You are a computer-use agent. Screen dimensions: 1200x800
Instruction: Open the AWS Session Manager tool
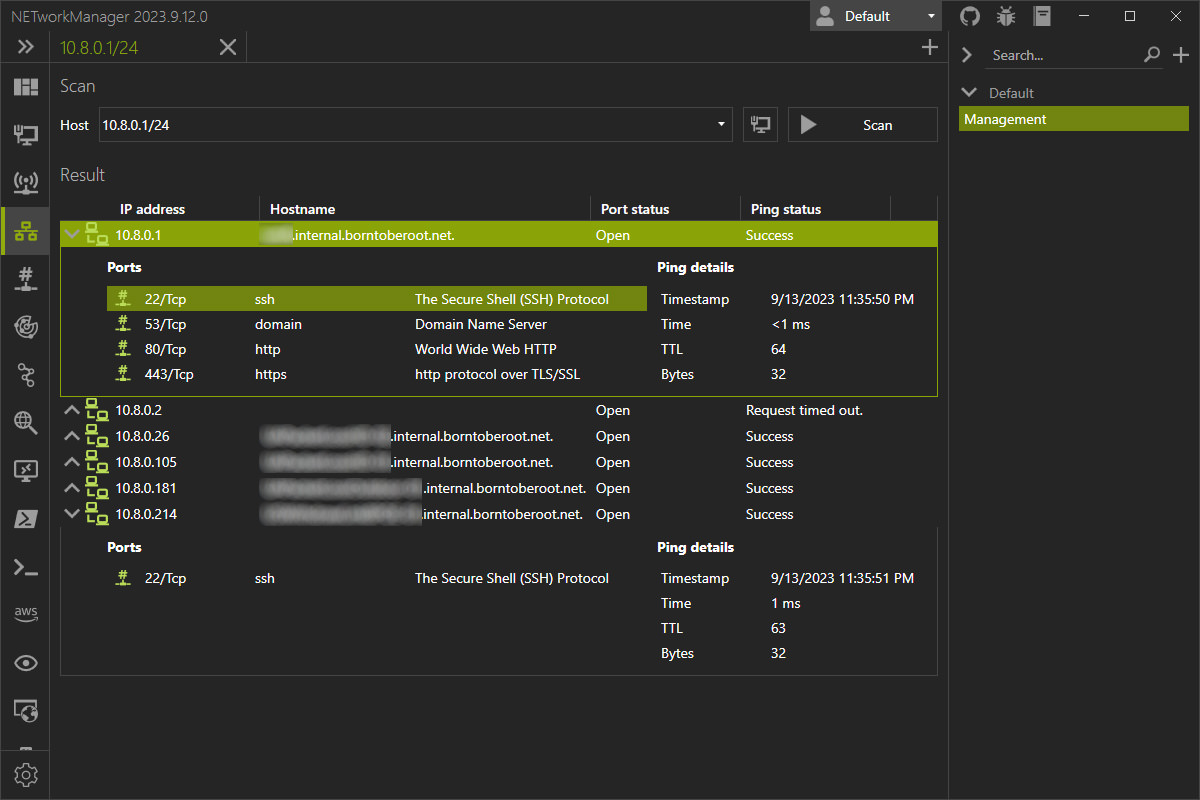pos(26,614)
